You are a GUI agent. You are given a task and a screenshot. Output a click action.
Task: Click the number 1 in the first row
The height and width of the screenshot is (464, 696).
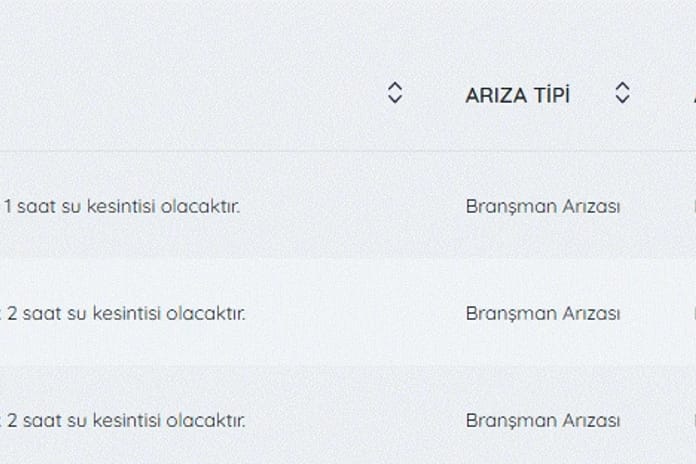click(8, 206)
